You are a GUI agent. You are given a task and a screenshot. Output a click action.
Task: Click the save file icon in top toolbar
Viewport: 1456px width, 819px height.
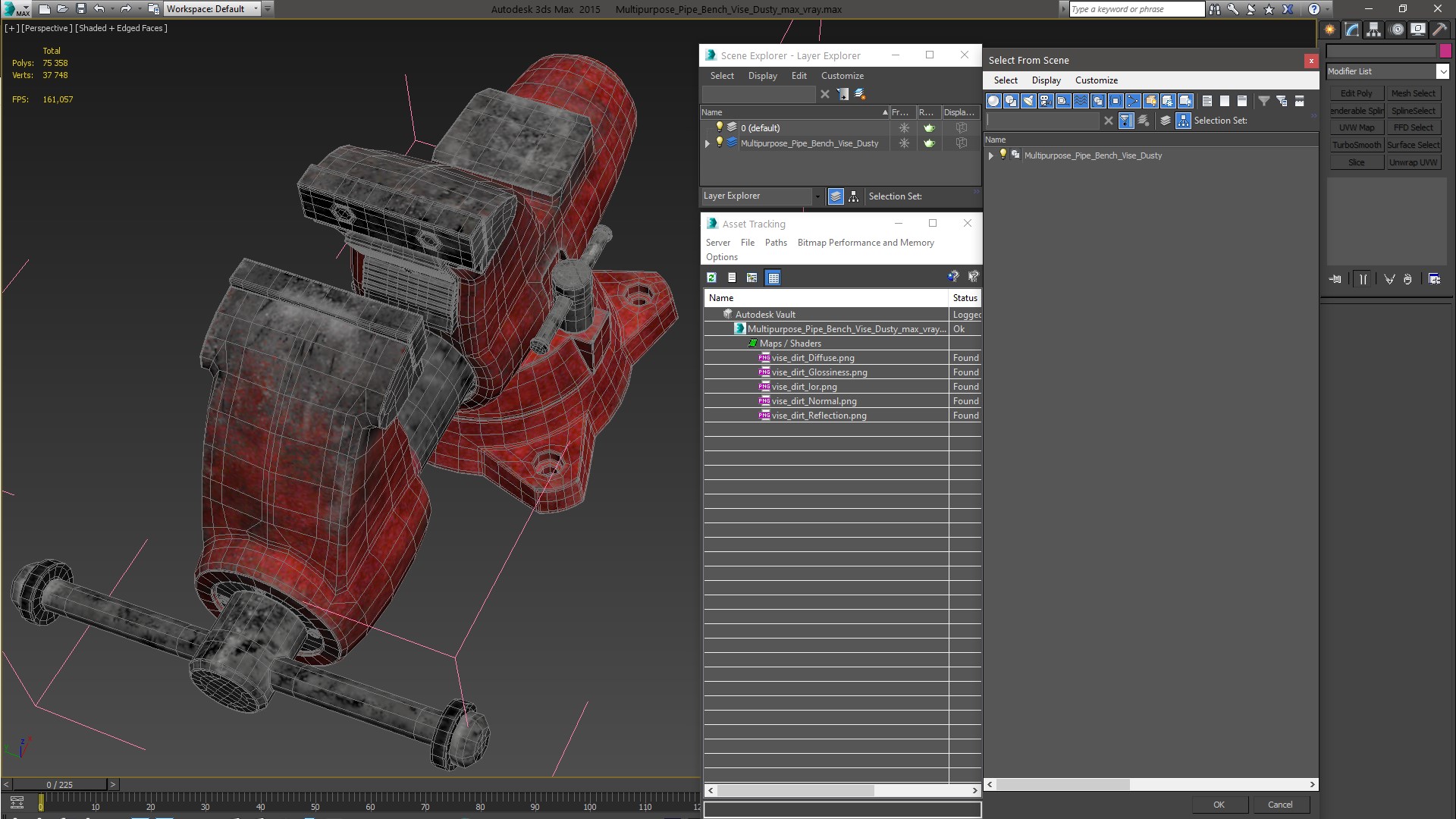[81, 9]
